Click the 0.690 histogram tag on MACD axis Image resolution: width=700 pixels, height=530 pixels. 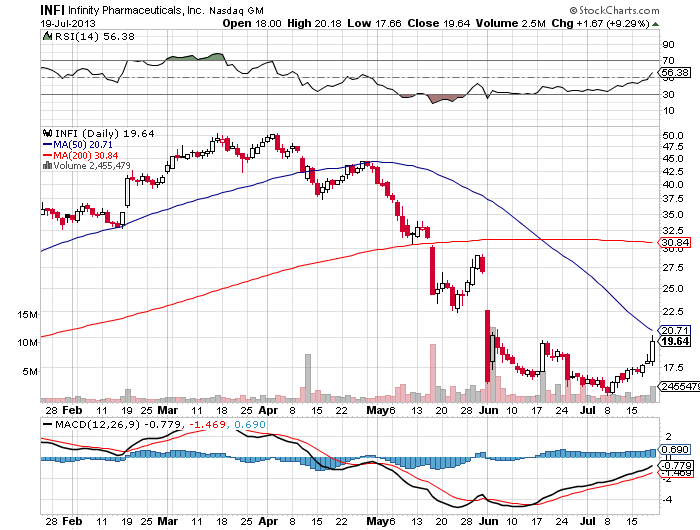click(675, 450)
